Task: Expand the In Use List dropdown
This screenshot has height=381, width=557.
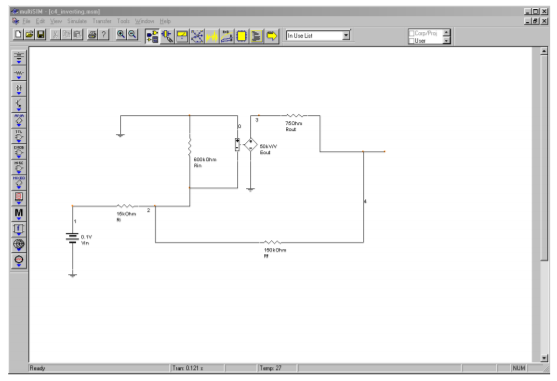Action: (346, 36)
